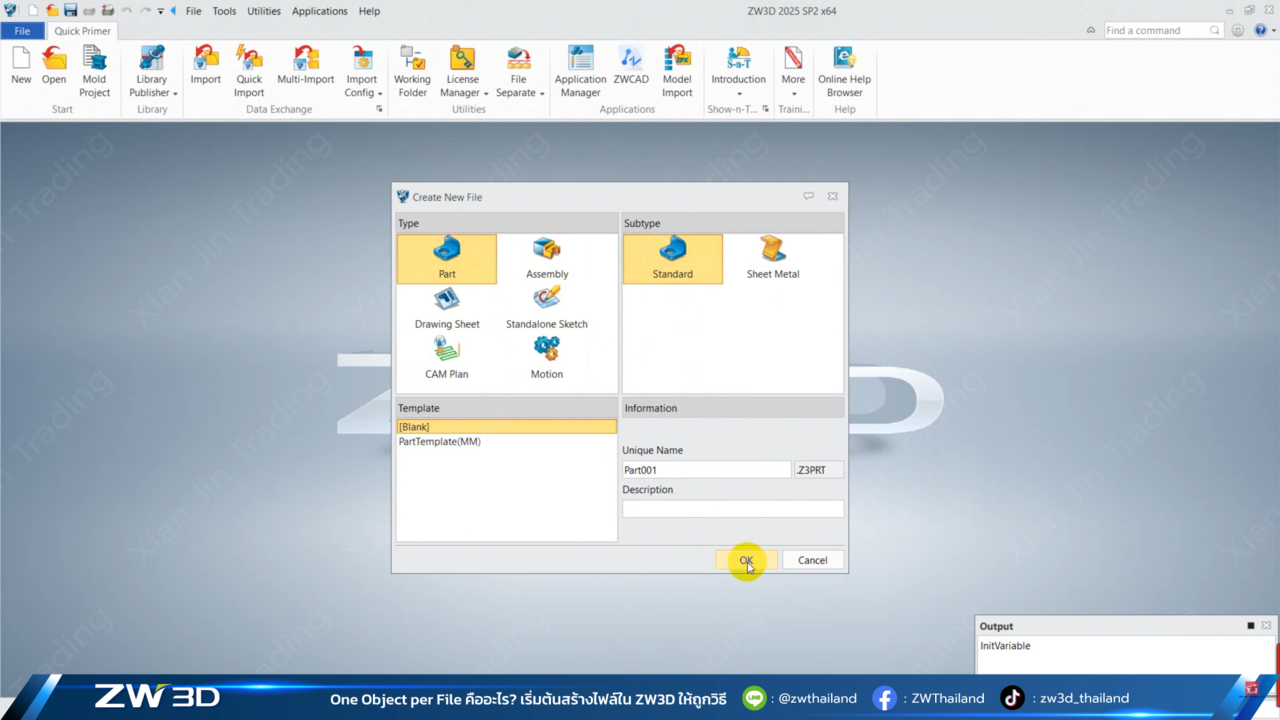Select the Motion file type

(546, 358)
